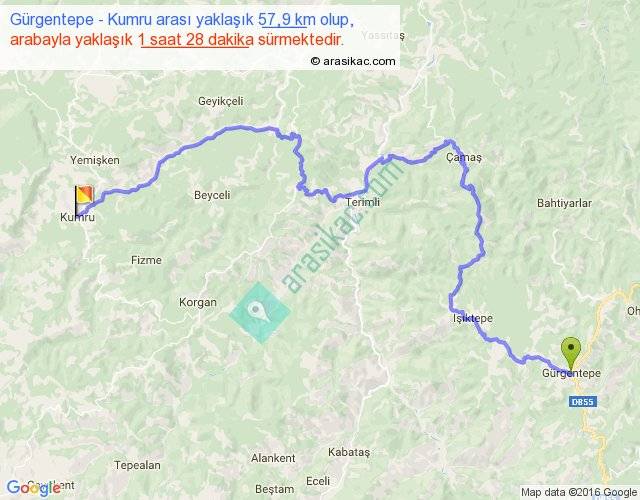Click the Tepealan place label
The image size is (640, 500).
(x=137, y=465)
